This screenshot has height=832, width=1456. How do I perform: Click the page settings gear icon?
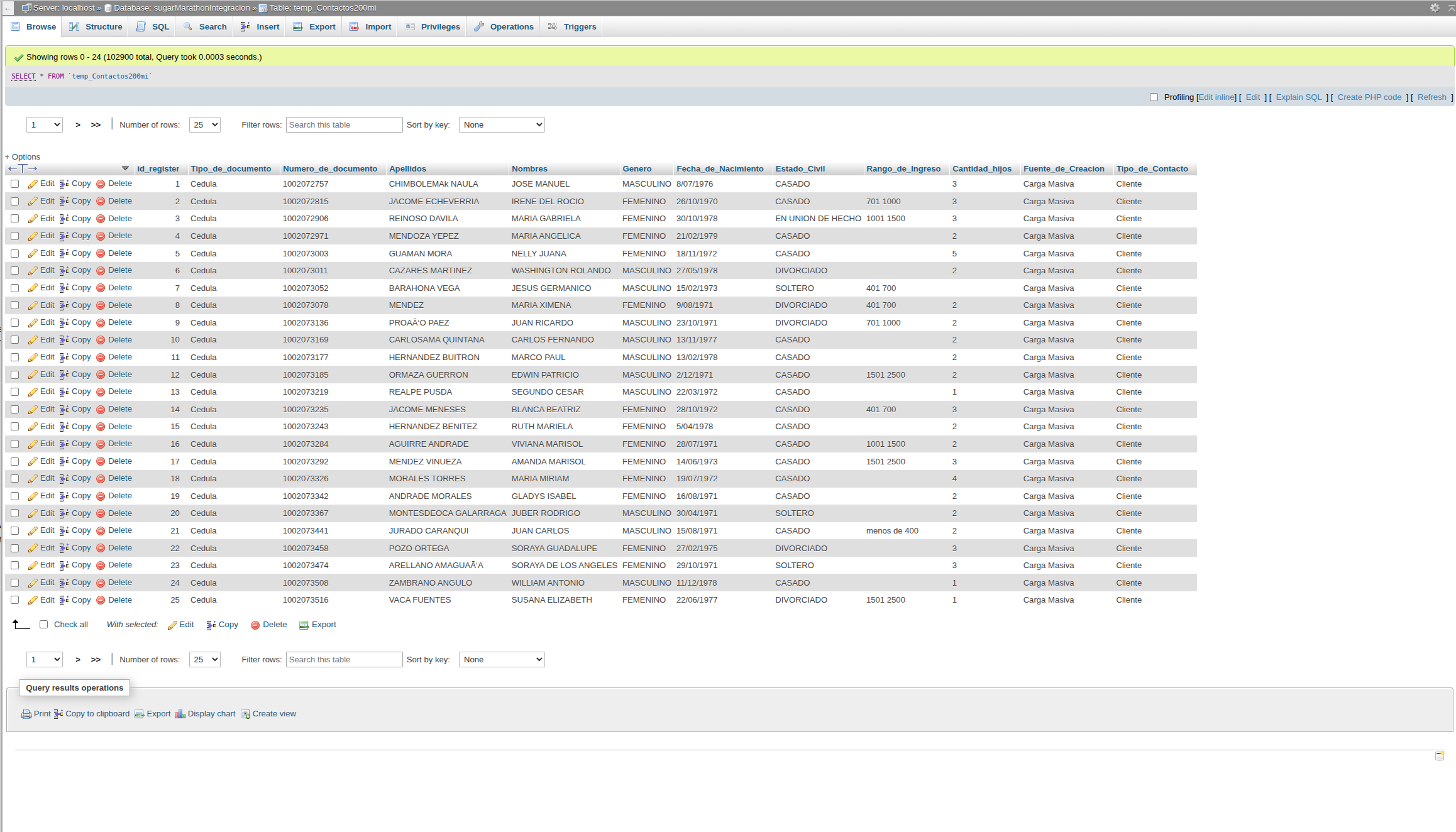(x=1435, y=8)
